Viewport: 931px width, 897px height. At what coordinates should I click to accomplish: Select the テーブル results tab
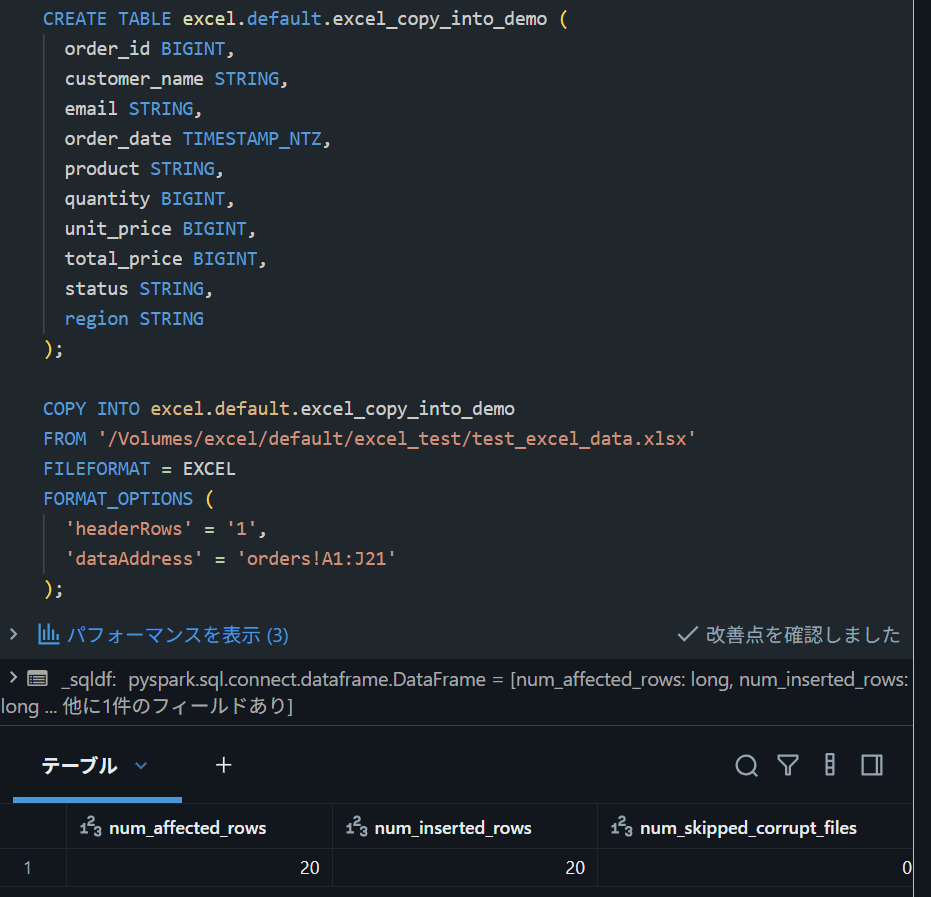[x=79, y=765]
